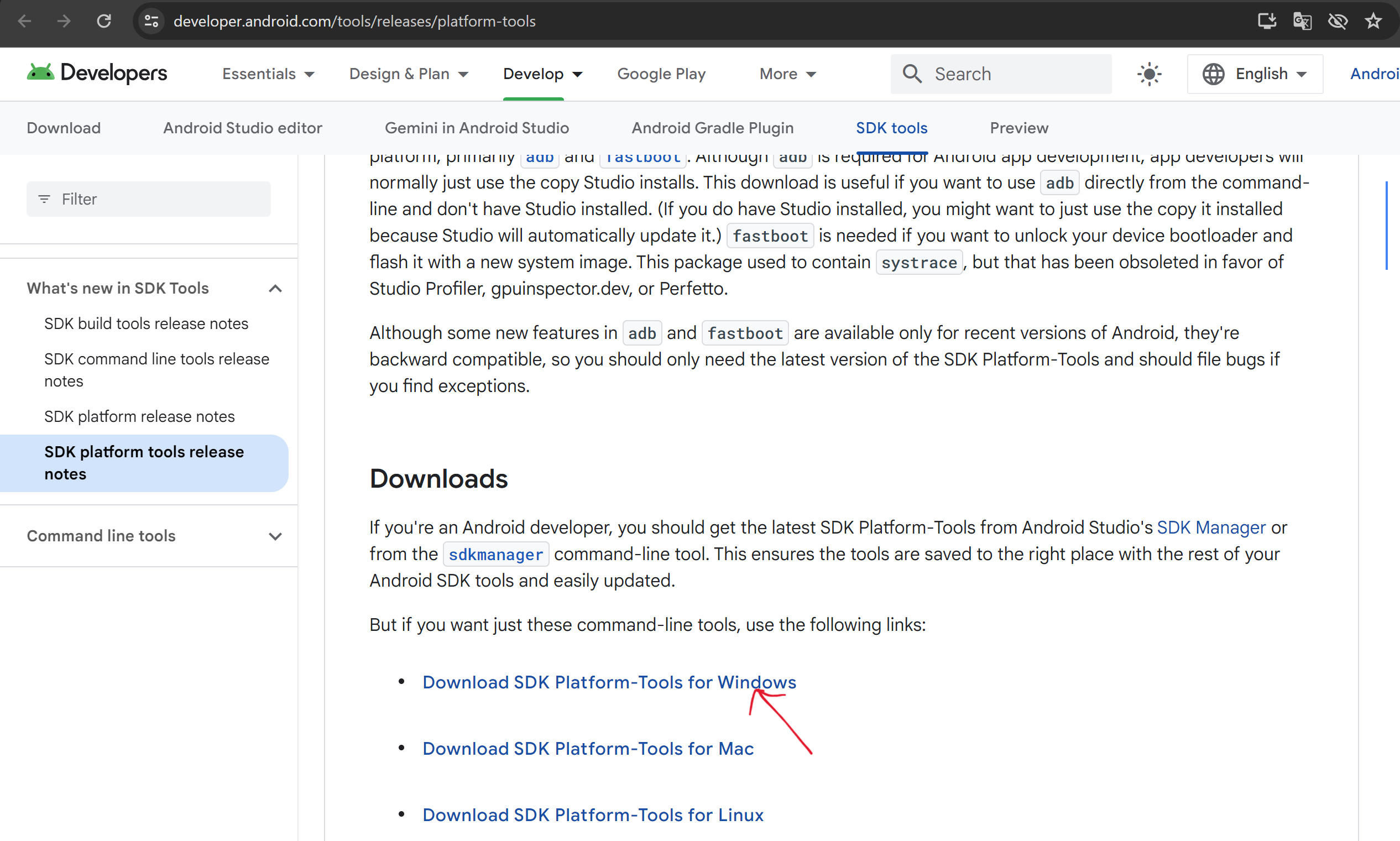Open the More dropdown menu
The image size is (1400, 841).
[787, 74]
